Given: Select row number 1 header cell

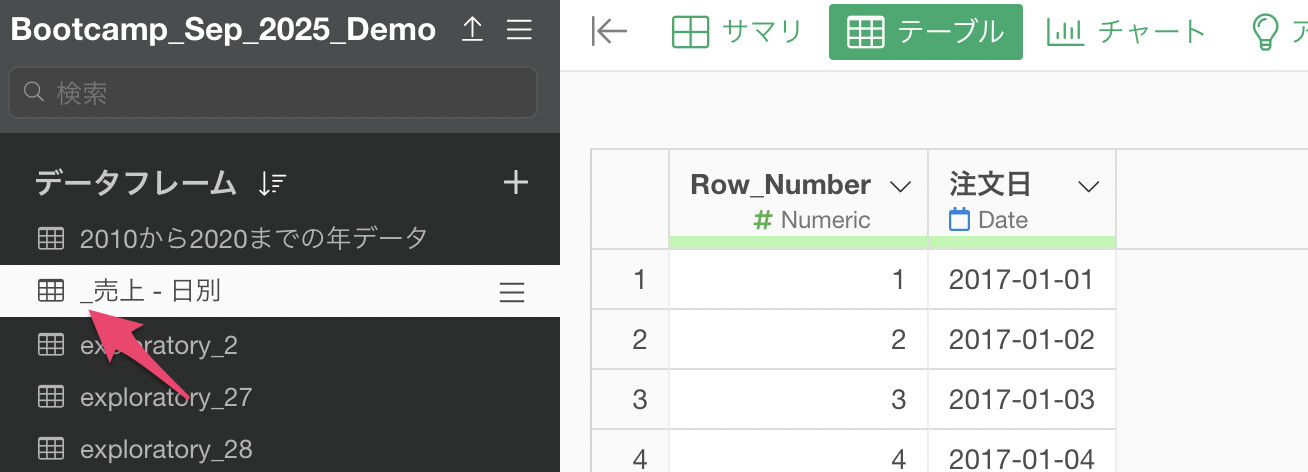Looking at the screenshot, I should (x=630, y=280).
